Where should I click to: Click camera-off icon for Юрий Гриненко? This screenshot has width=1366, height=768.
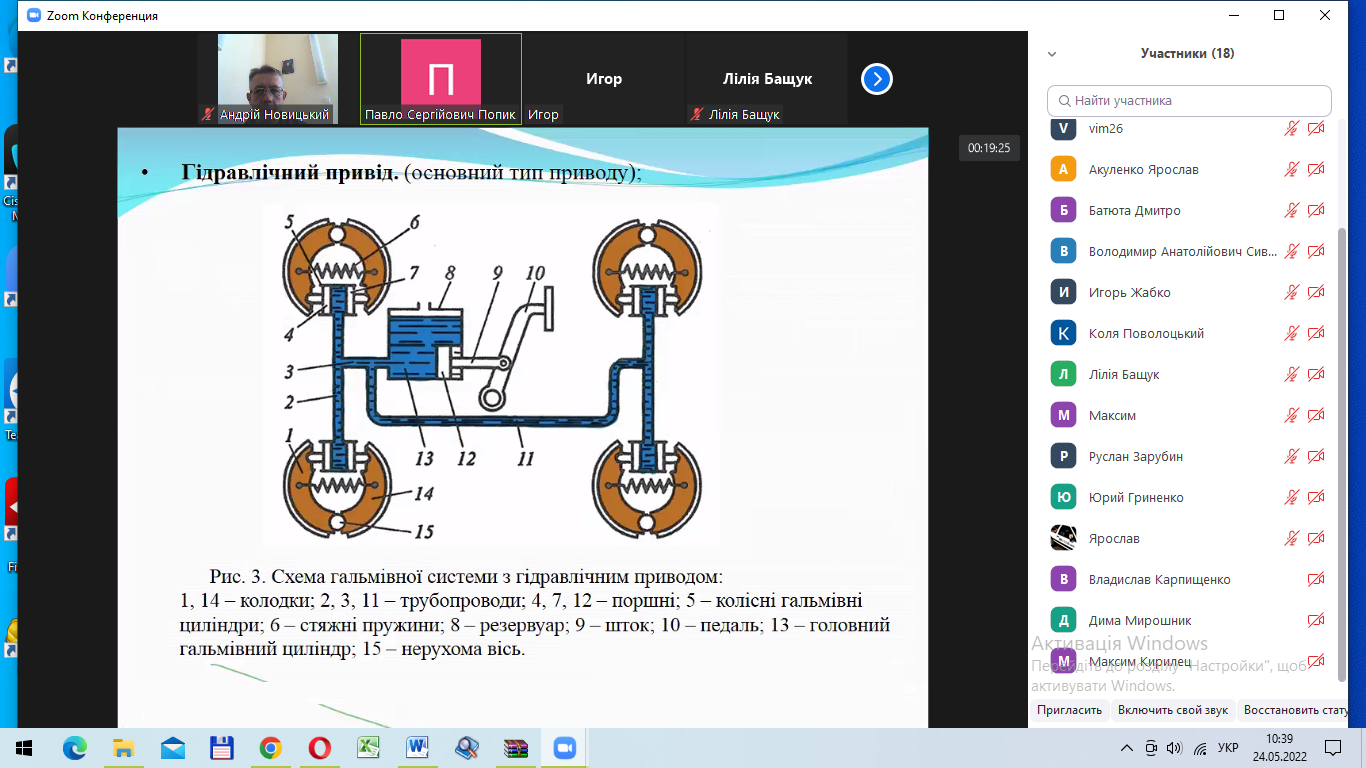tap(1316, 497)
